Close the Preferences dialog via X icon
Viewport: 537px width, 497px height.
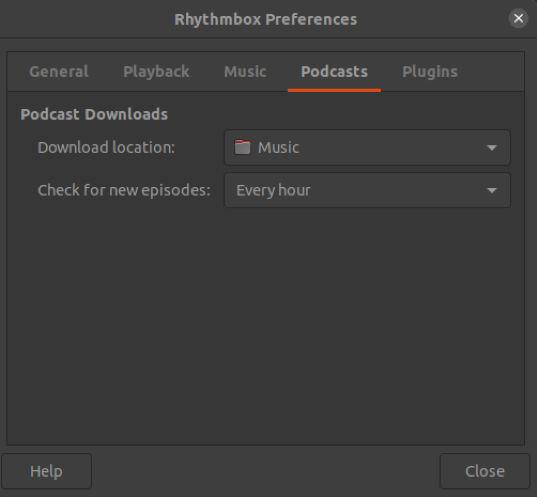pyautogui.click(x=519, y=18)
